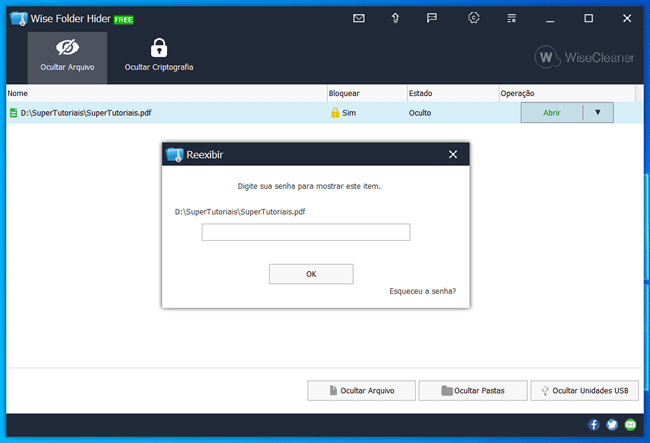The width and height of the screenshot is (650, 443).
Task: Switch to the Ocultar Criptografia tab
Action: point(159,56)
